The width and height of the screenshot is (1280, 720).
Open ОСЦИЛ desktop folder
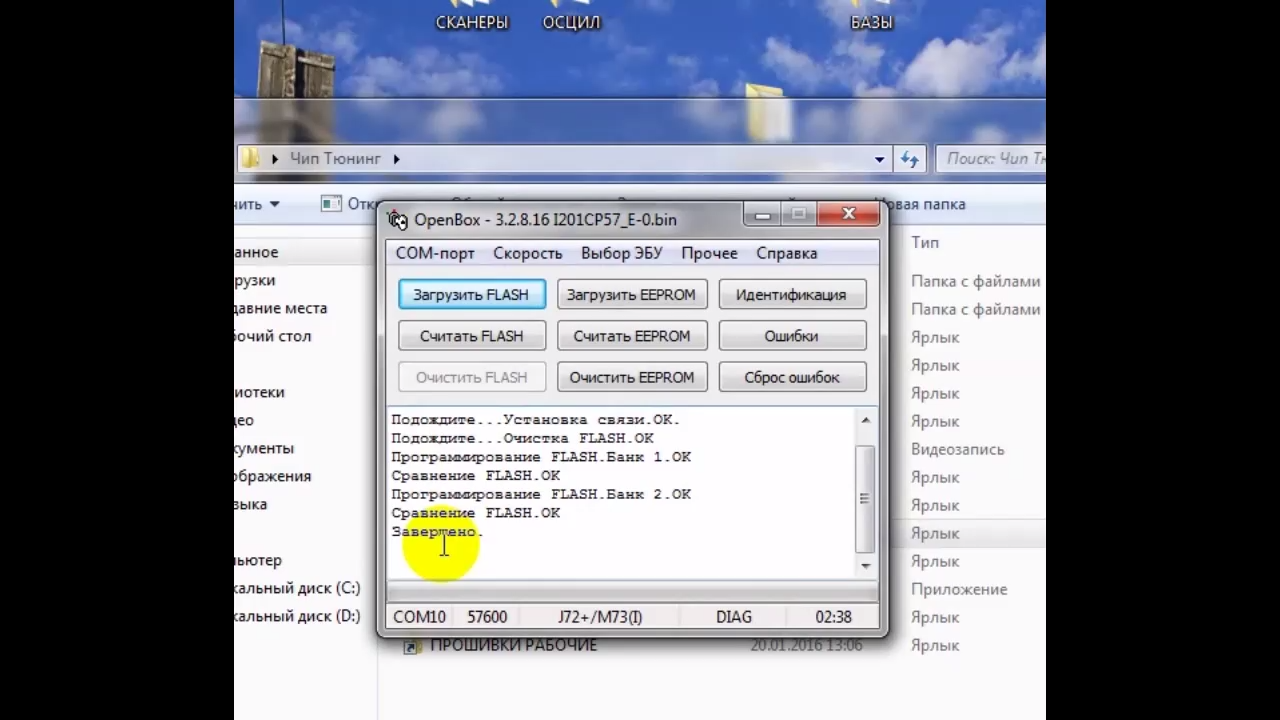[572, 18]
